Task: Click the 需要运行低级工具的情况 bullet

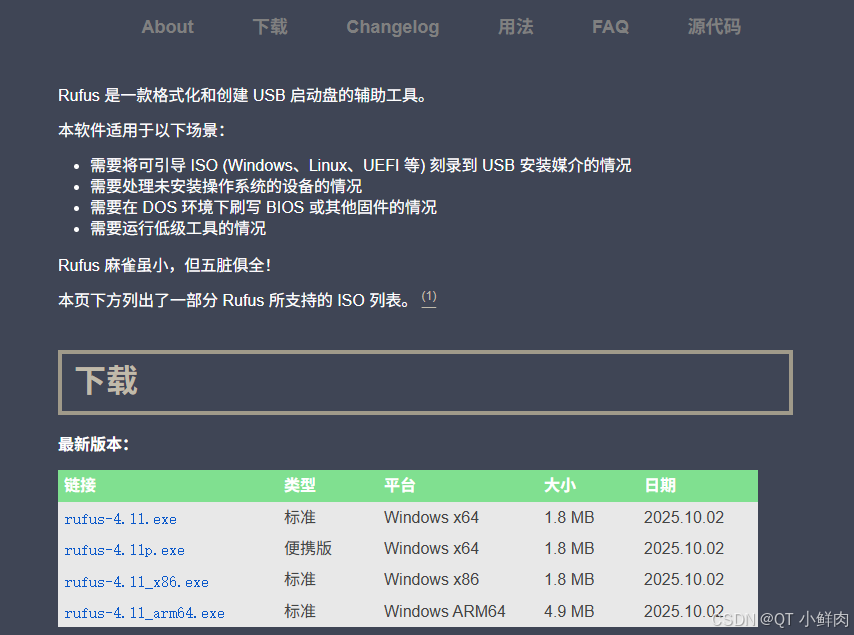Action: pos(178,228)
